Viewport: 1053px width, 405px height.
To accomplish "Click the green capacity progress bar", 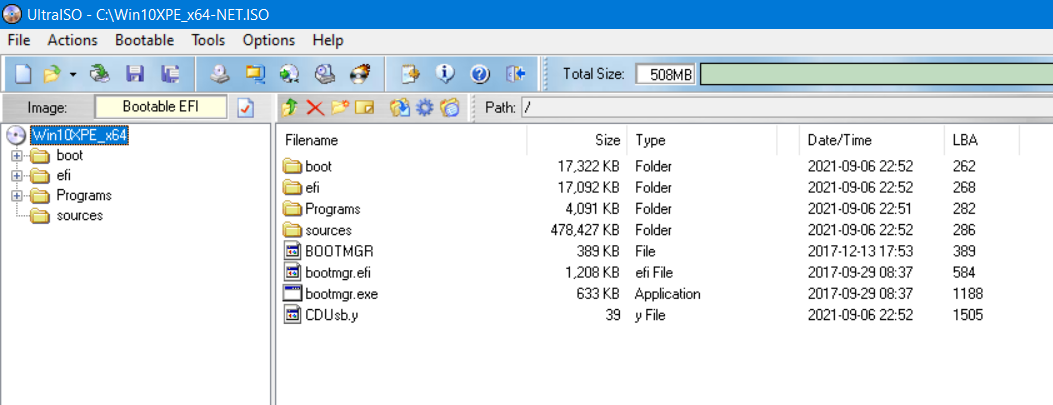I will (876, 74).
